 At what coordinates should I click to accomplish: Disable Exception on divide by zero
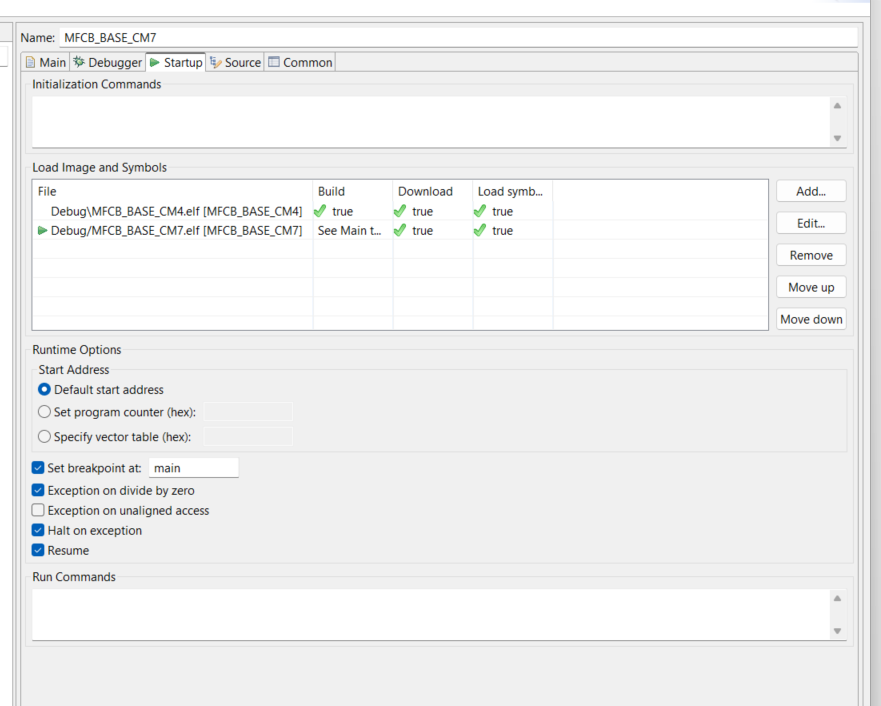tap(39, 491)
